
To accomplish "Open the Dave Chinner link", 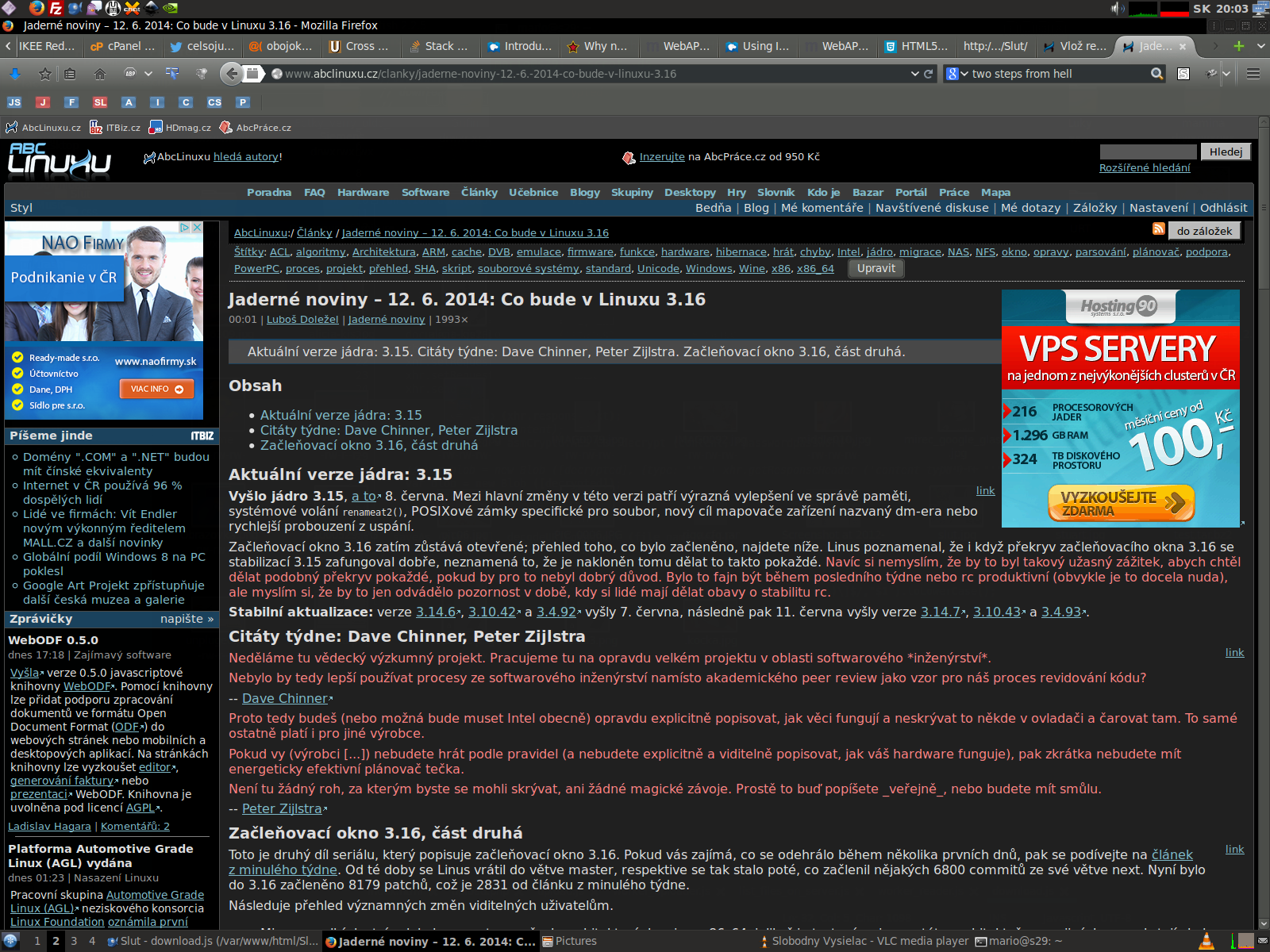I will [285, 698].
